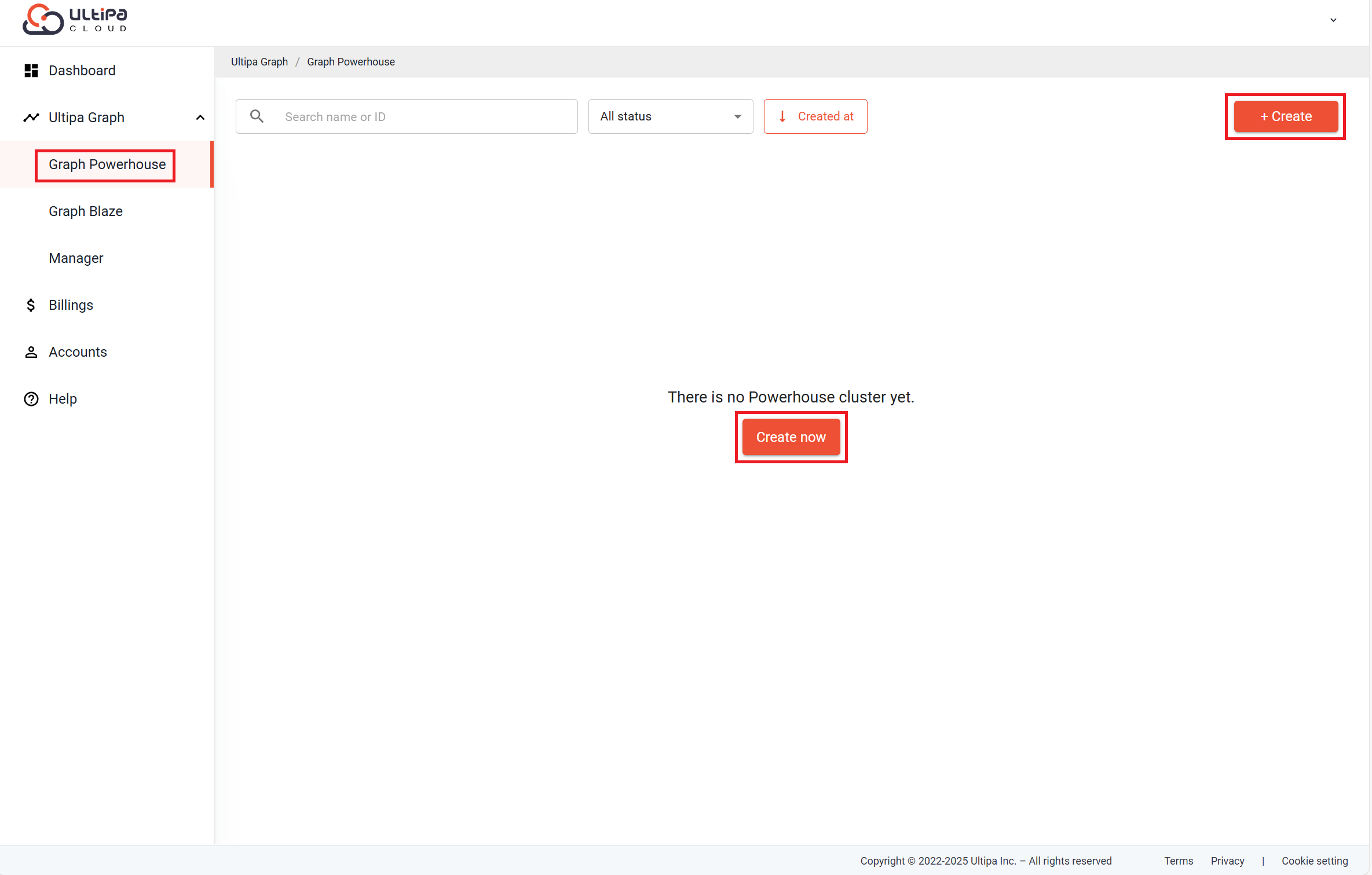Open the All status dropdown
The height and width of the screenshot is (875, 1372).
coord(671,116)
